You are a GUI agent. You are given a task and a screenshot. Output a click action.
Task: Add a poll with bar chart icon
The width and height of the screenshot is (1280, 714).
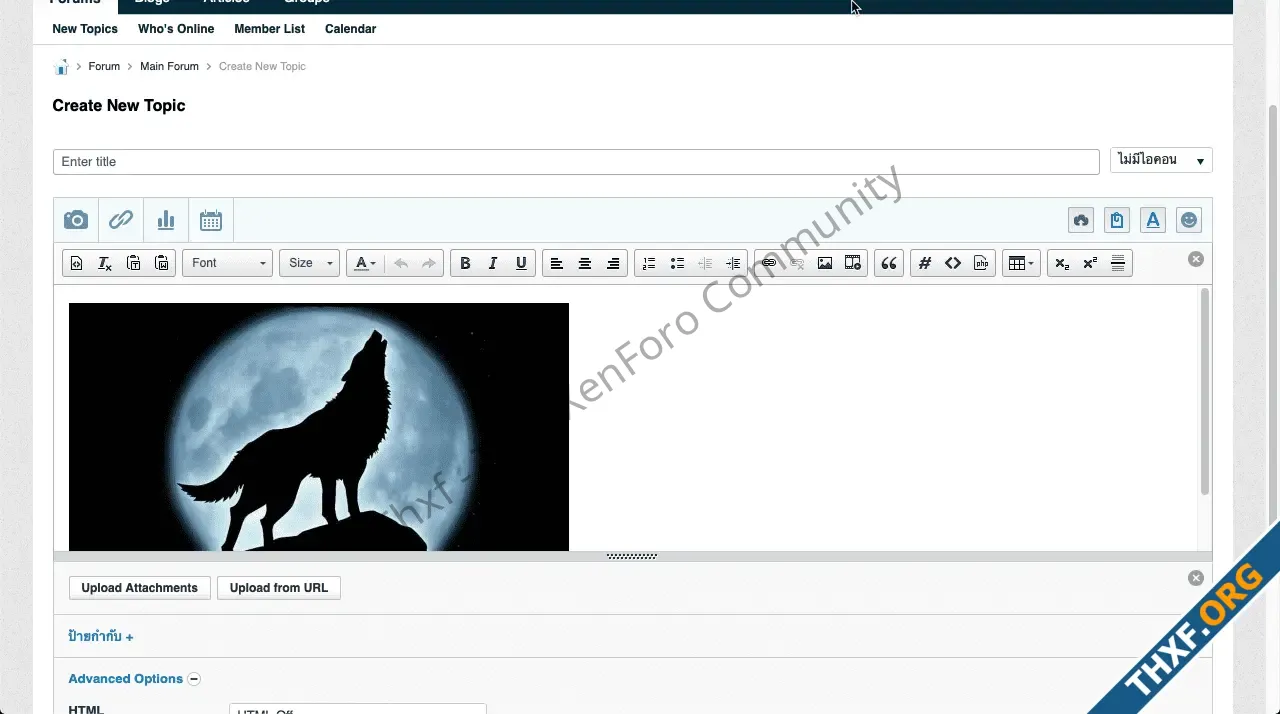(x=166, y=220)
